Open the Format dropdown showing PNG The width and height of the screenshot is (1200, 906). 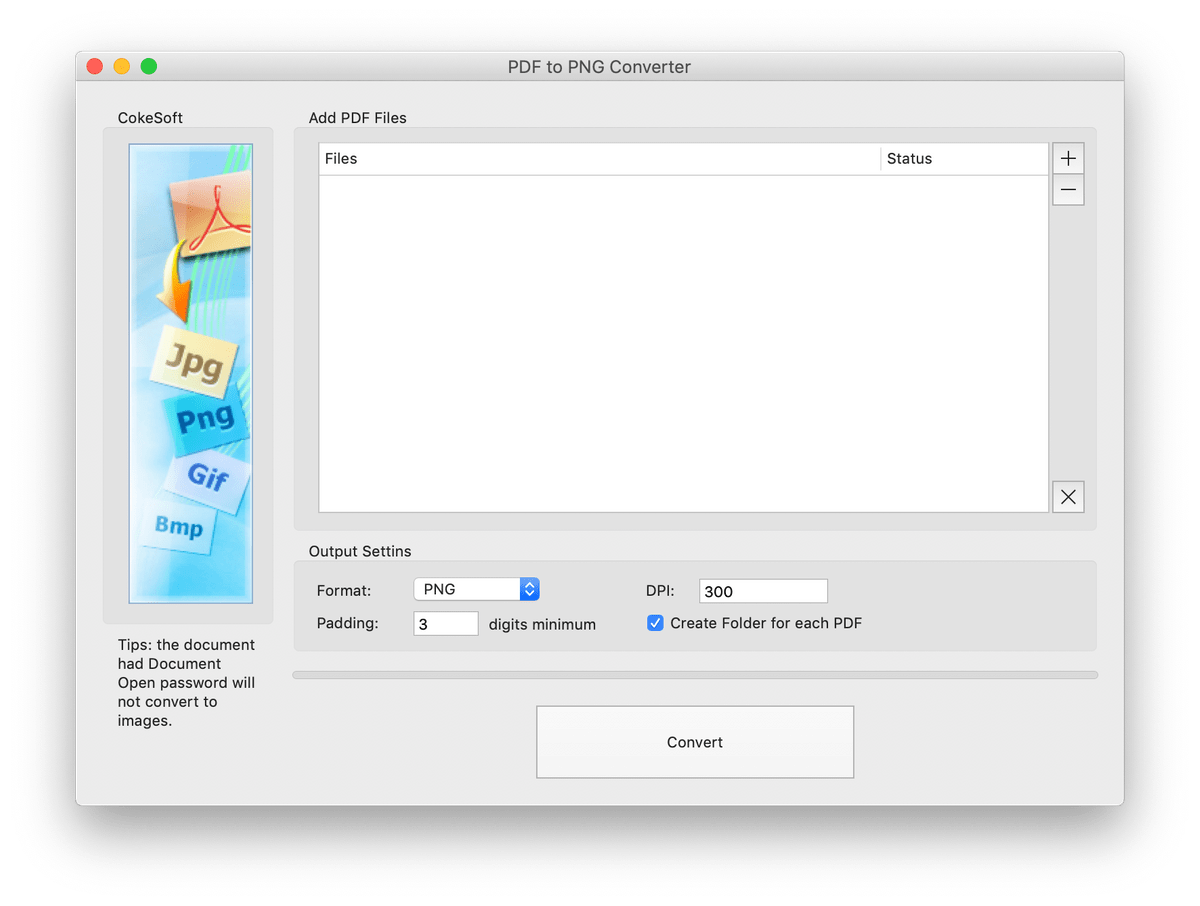click(x=476, y=590)
